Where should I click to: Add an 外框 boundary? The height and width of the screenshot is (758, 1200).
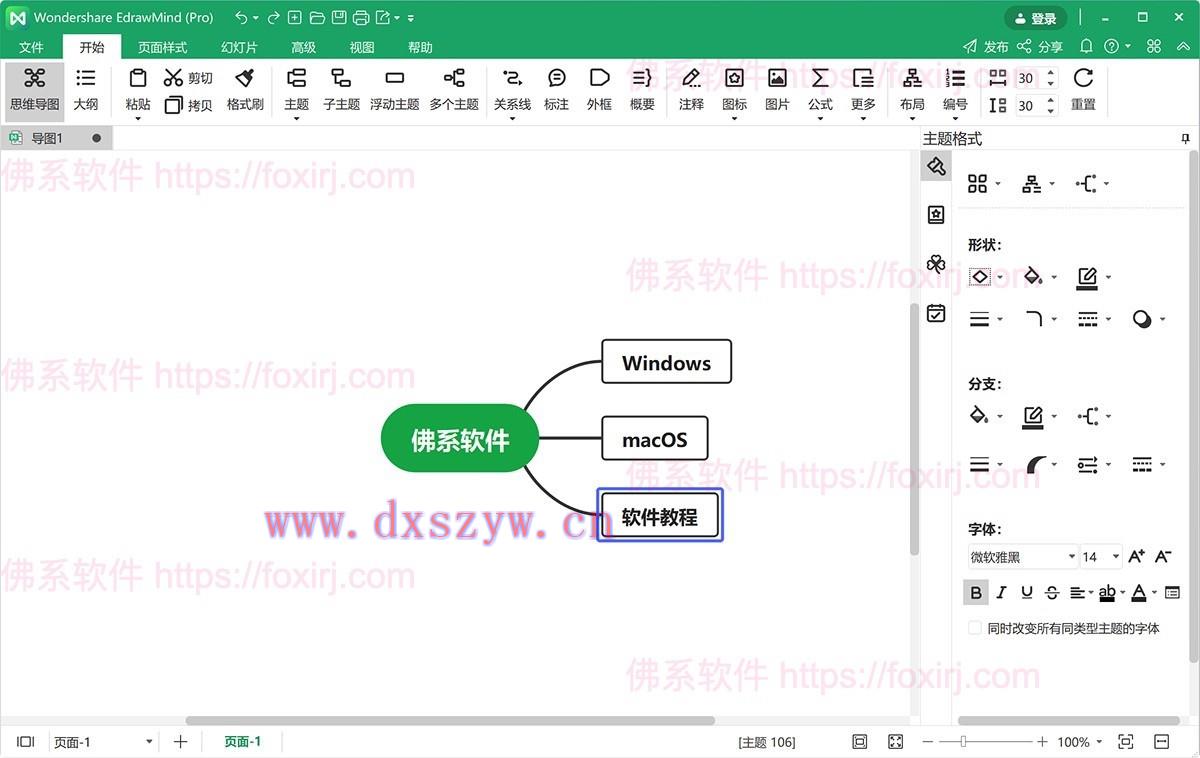(599, 90)
